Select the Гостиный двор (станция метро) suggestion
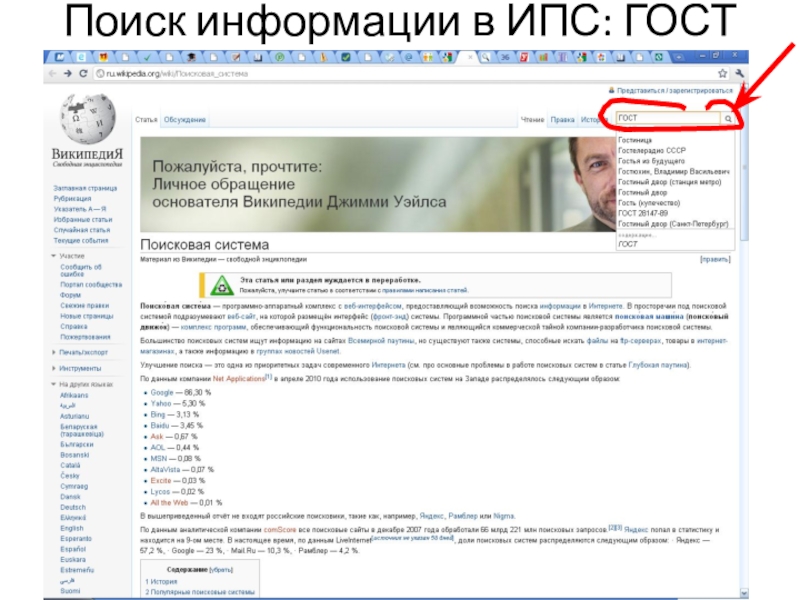This screenshot has width=800, height=600. tap(669, 182)
